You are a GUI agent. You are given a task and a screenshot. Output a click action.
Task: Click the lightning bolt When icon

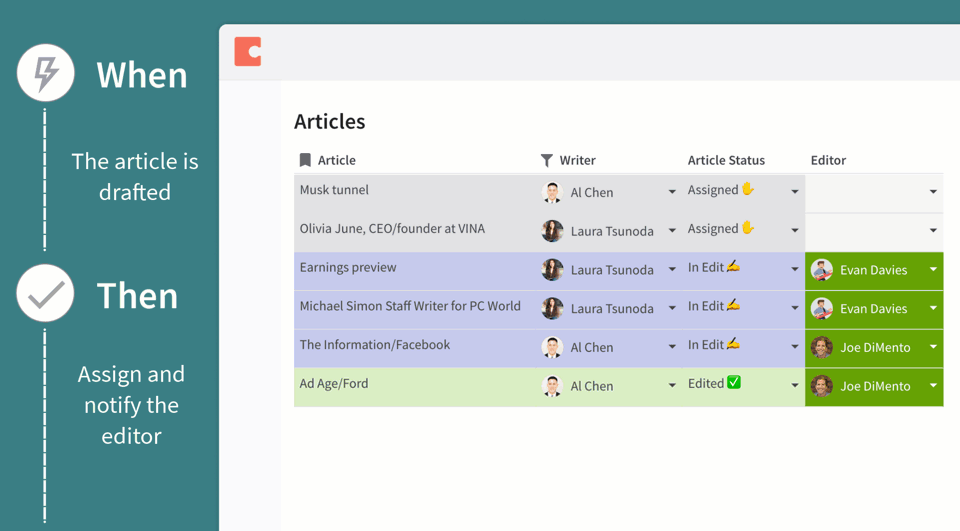(46, 74)
